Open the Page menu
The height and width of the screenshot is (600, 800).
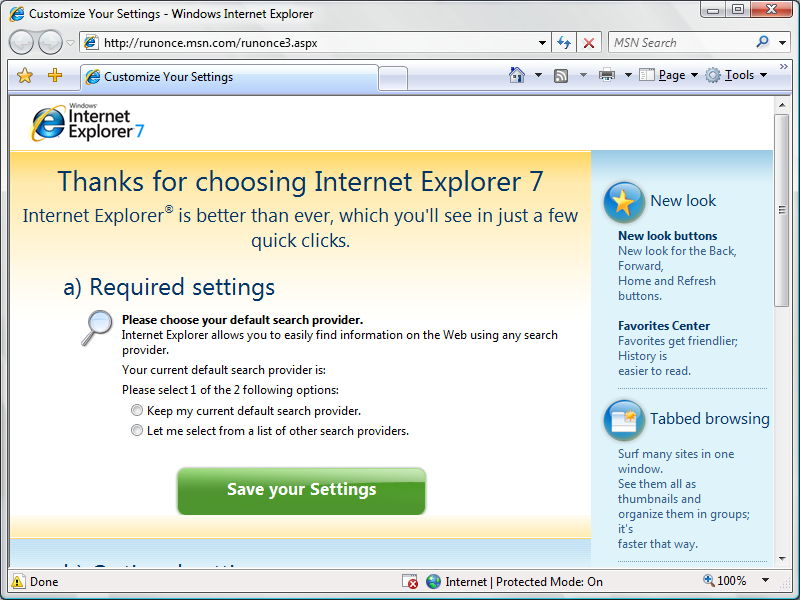tap(669, 75)
